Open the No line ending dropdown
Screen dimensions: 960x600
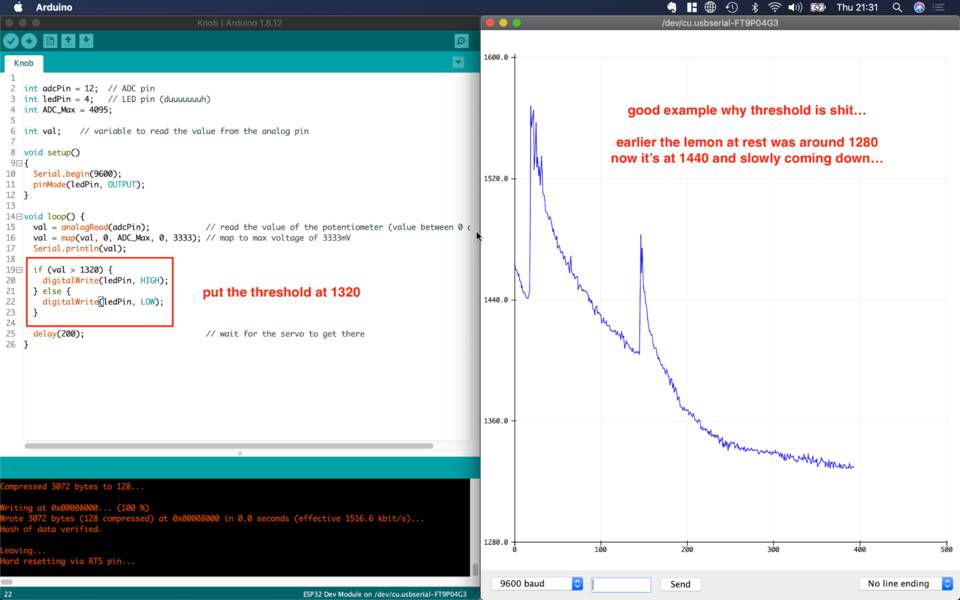(906, 583)
